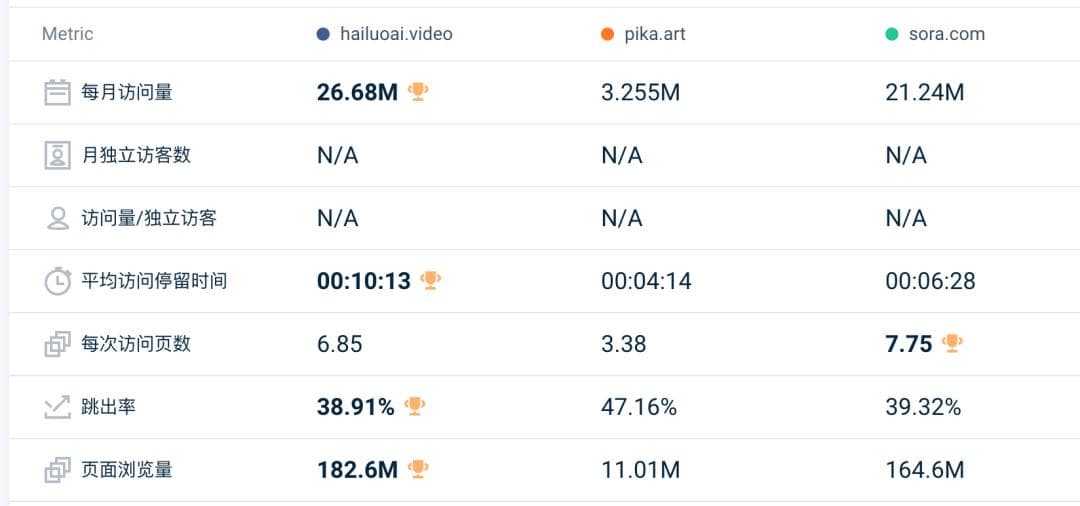1080x506 pixels.
Task: Select the sora.com monthly visits value 21.24M
Action: point(924,93)
